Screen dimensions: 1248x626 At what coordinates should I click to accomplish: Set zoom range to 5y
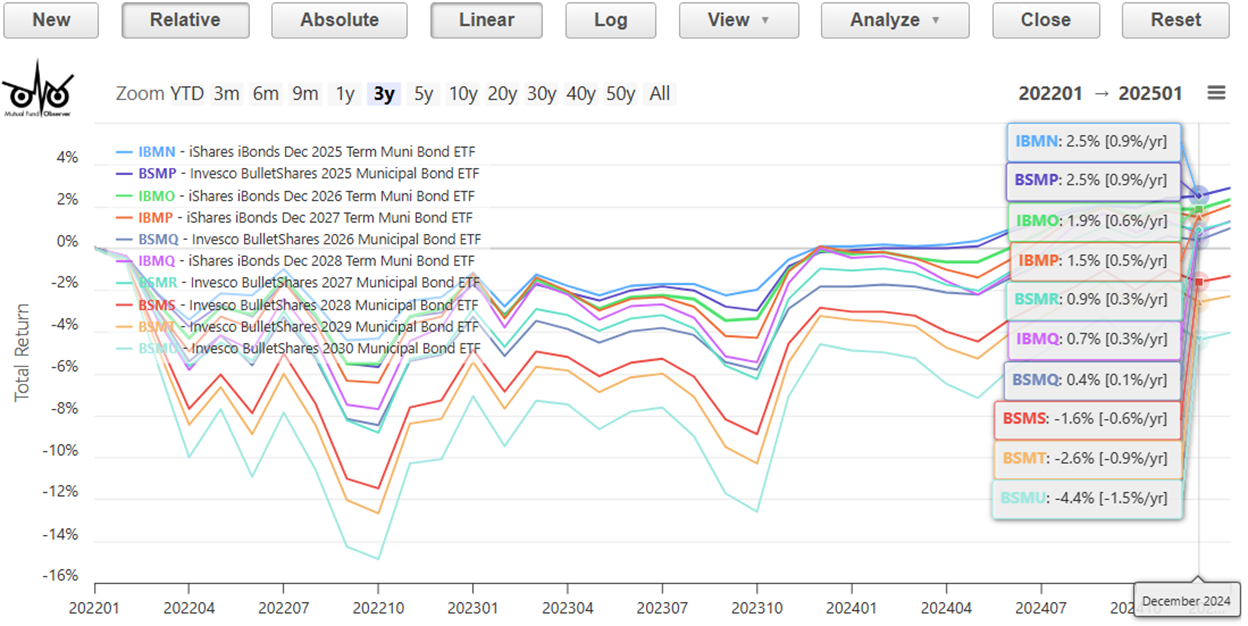424,94
